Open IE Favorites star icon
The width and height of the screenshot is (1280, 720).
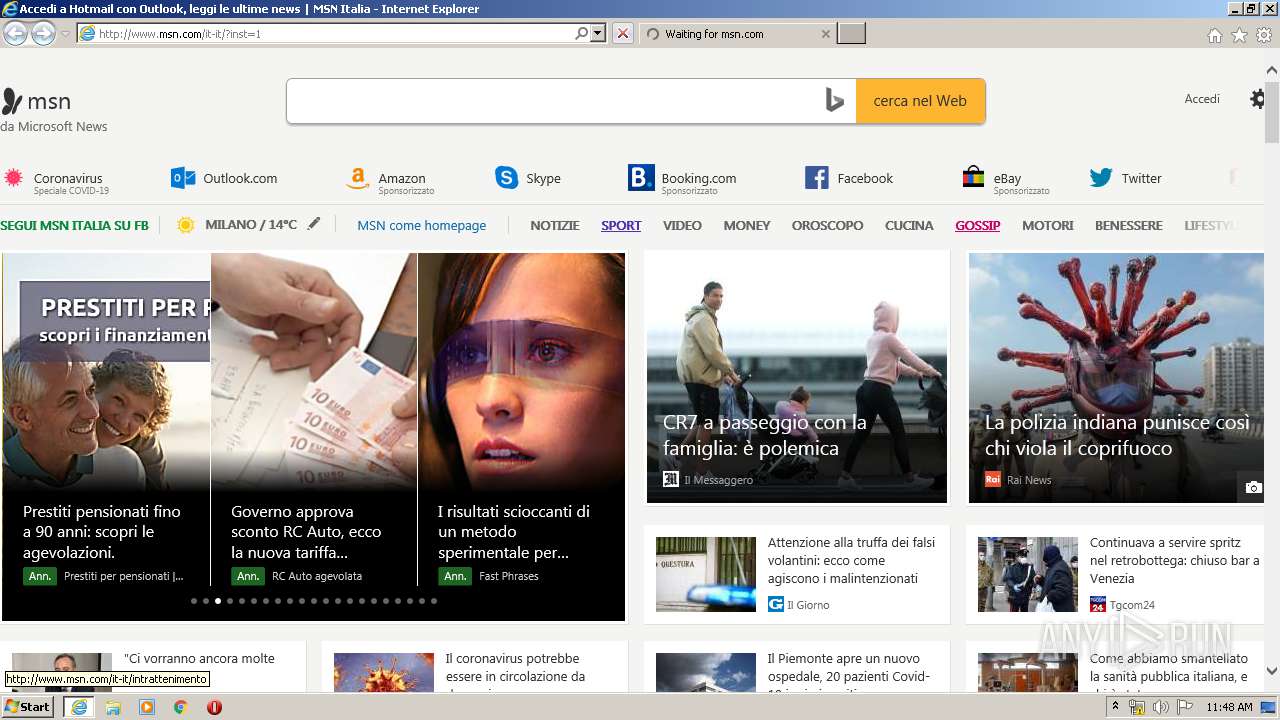point(1239,35)
